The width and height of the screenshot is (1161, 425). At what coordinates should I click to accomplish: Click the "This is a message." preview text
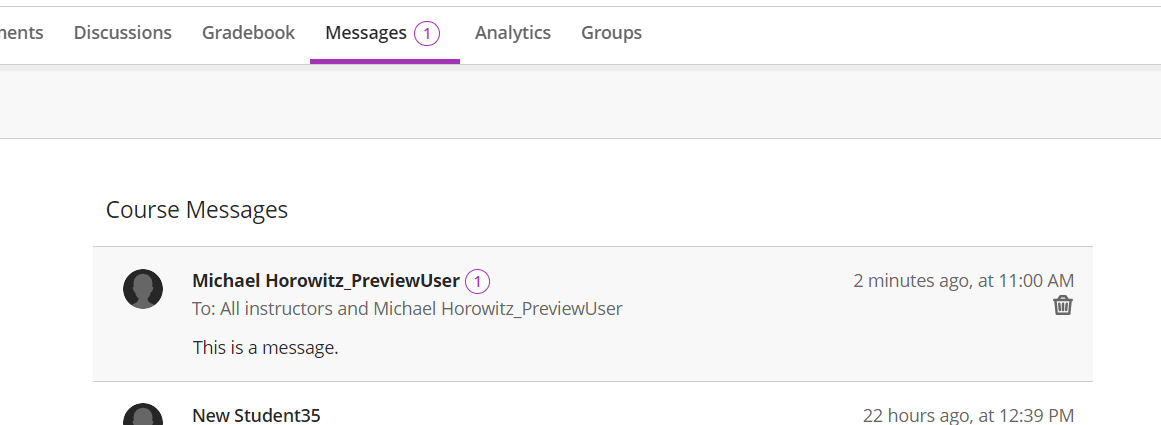(x=266, y=349)
